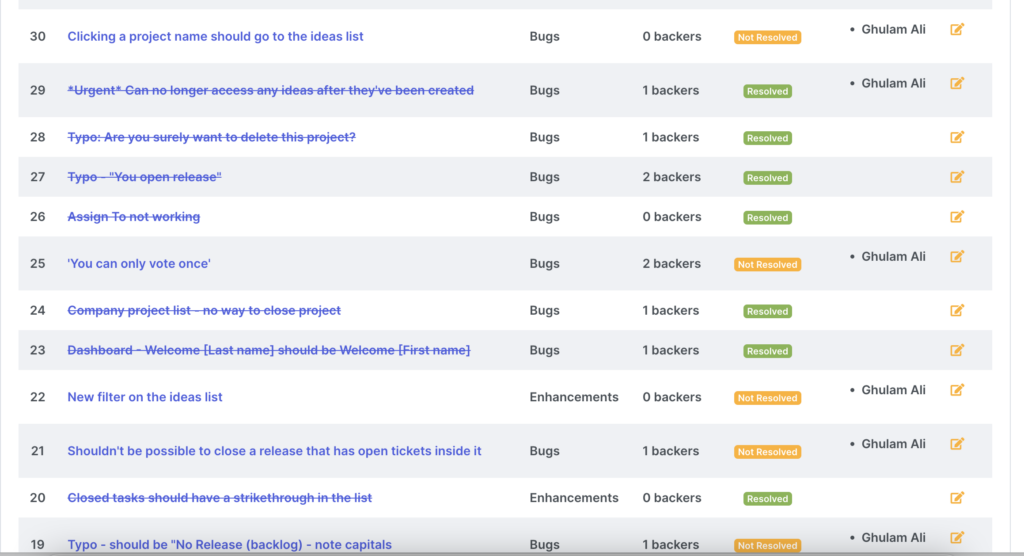The width and height of the screenshot is (1024, 556).
Task: Edit the 'Assign To not working' ticket
Action: [957, 217]
